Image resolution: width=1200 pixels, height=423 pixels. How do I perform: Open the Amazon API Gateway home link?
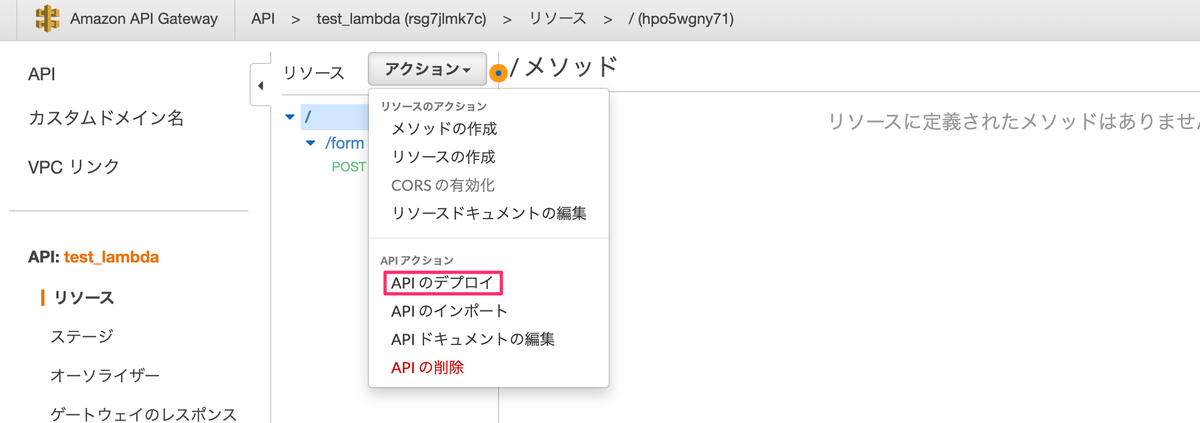[143, 19]
